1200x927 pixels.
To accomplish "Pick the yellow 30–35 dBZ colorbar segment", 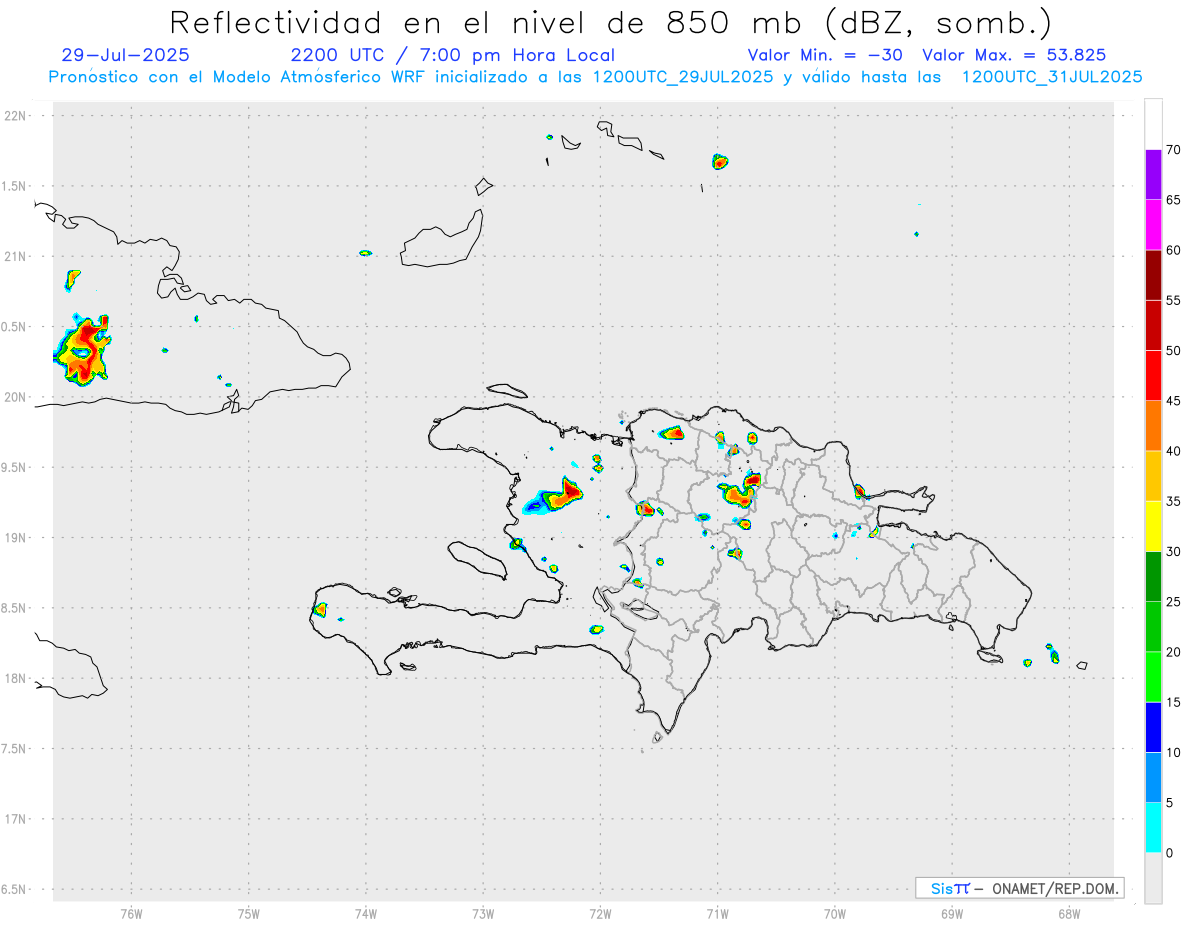I will 1153,526.
